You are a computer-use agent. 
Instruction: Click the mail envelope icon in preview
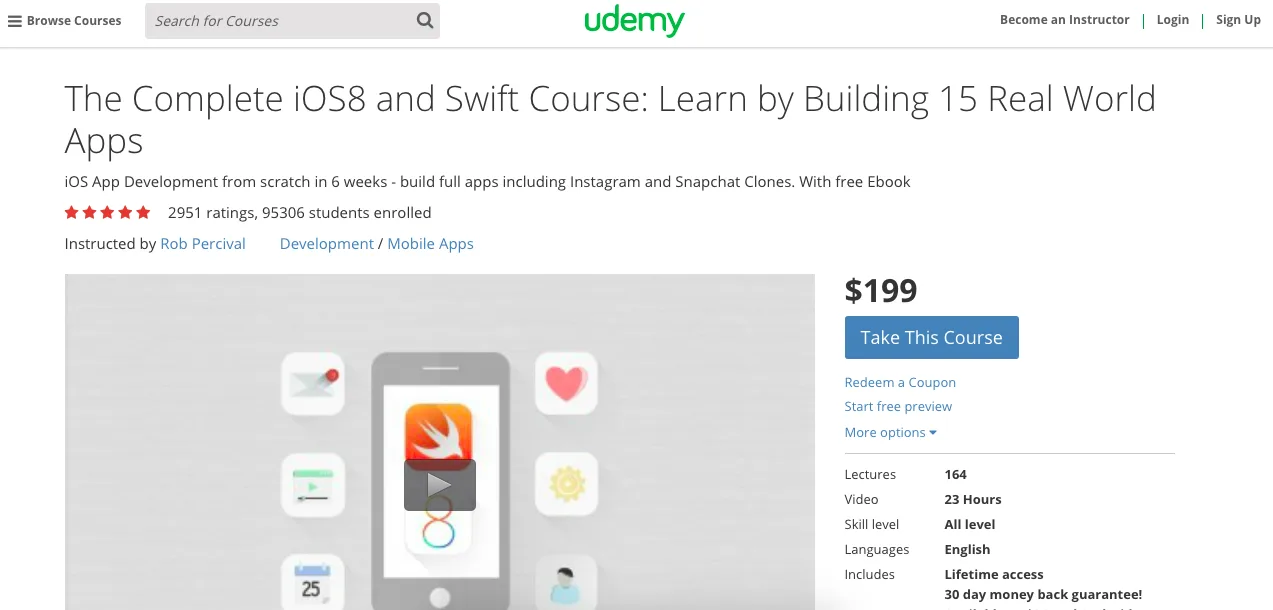313,383
